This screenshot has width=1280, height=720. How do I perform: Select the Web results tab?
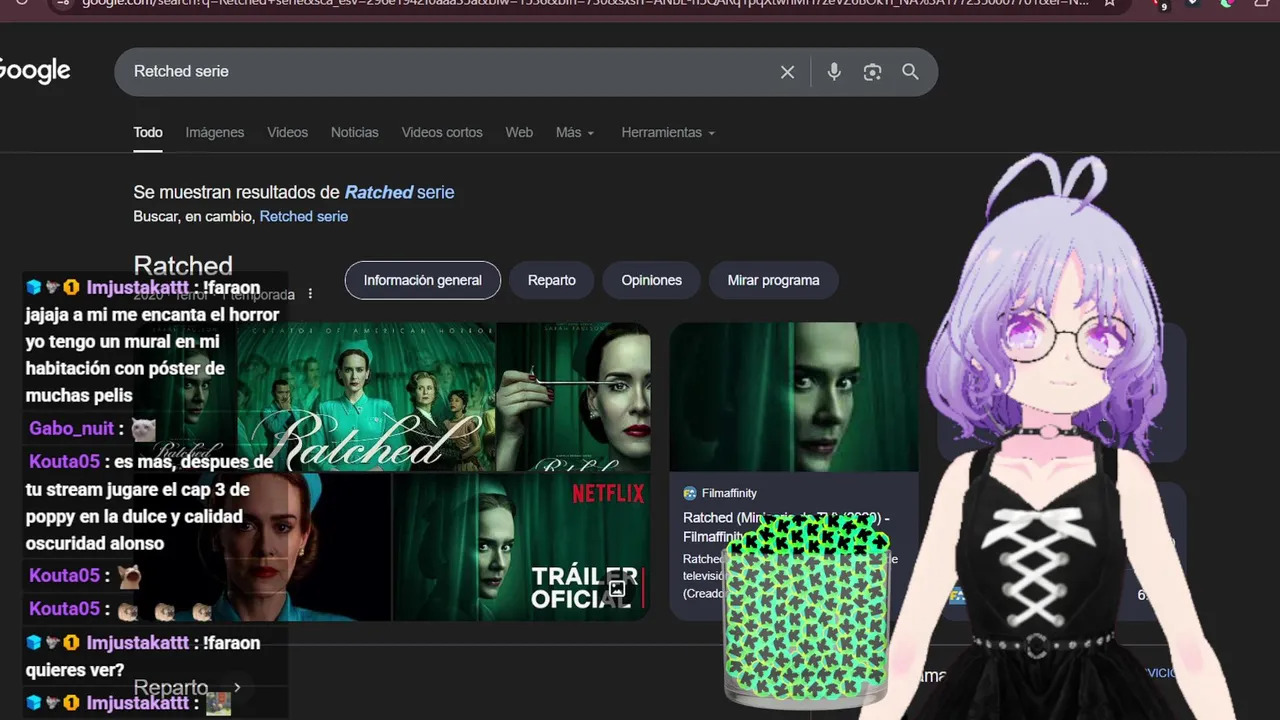[519, 132]
